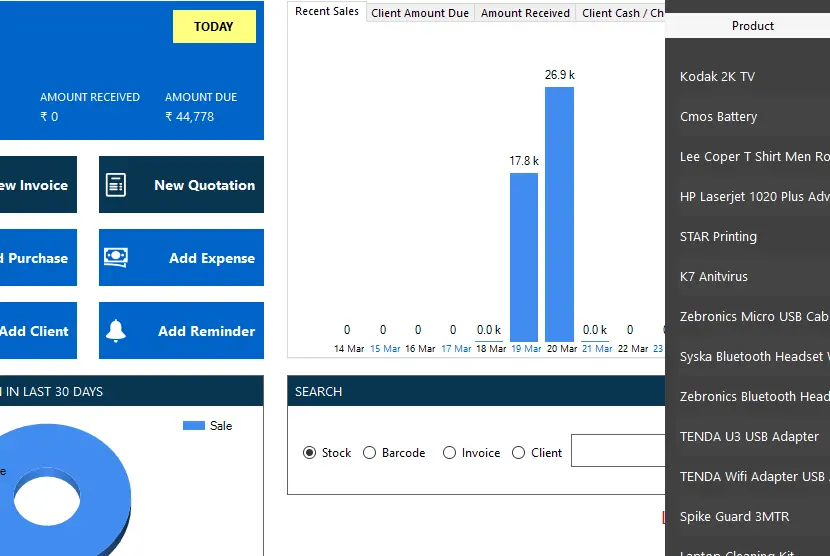
Task: Click the Add Reminder bell icon
Action: pyautogui.click(x=116, y=331)
